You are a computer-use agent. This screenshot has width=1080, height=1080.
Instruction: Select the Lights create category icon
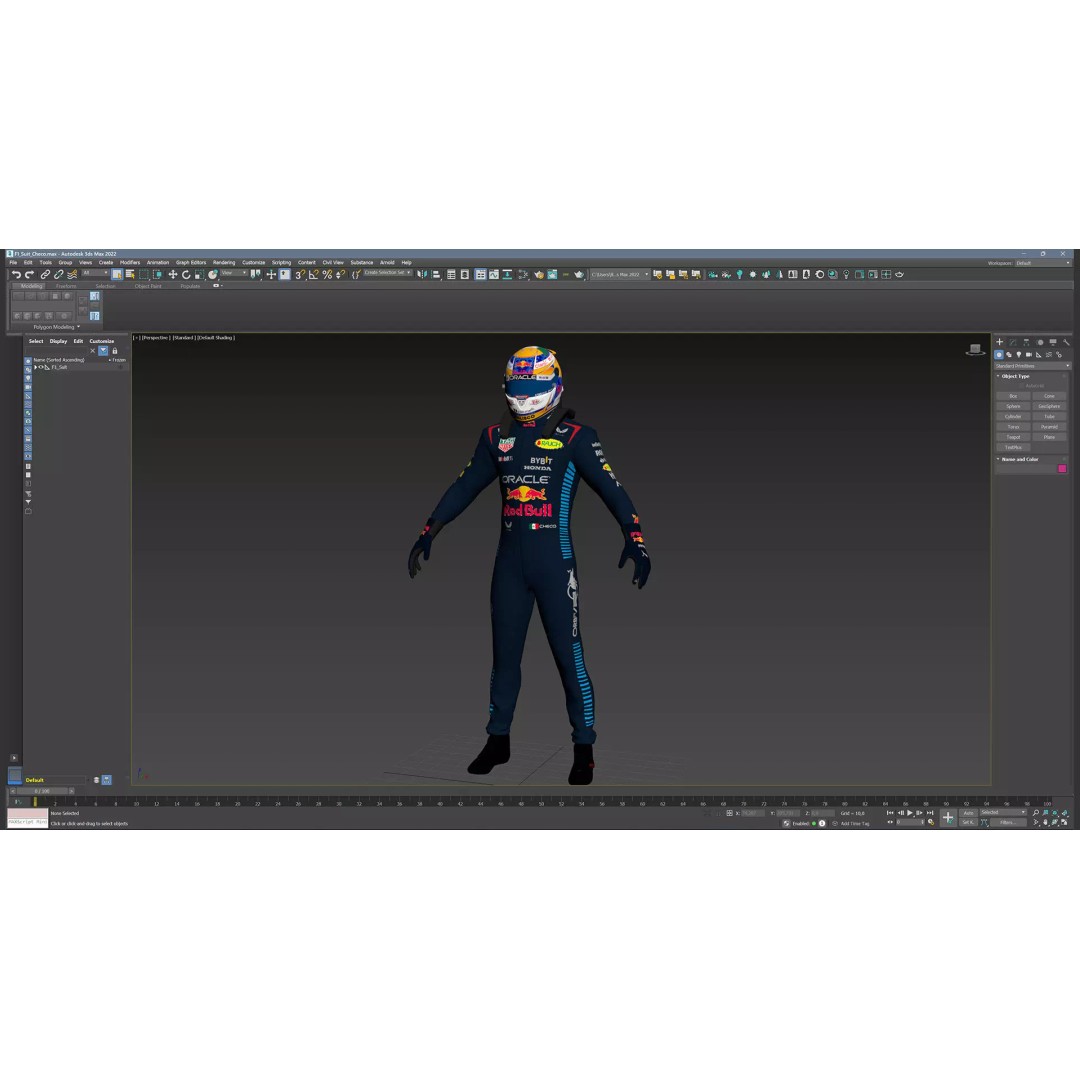[x=1019, y=355]
